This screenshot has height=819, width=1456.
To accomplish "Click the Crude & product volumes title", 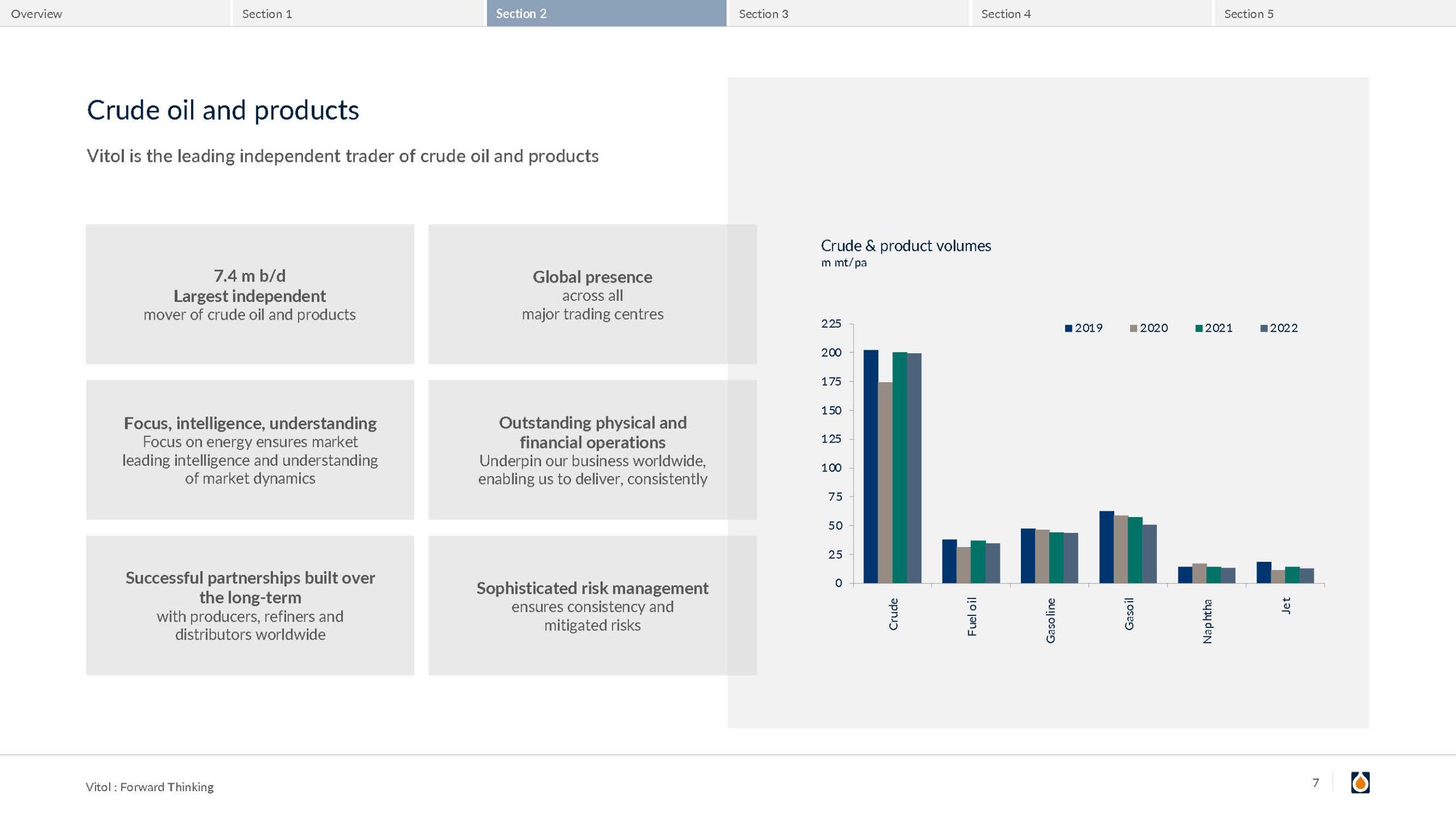I will [905, 246].
